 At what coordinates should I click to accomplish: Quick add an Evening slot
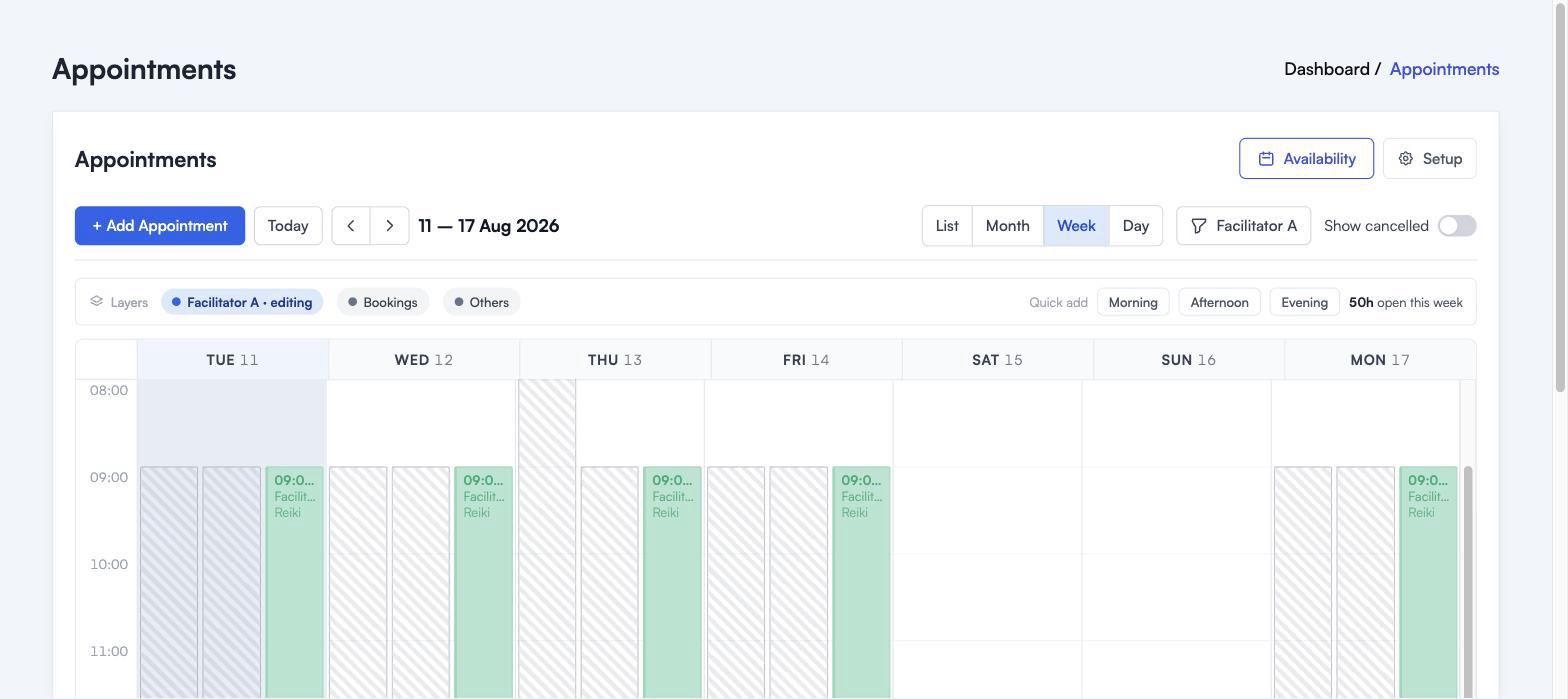(x=1305, y=302)
